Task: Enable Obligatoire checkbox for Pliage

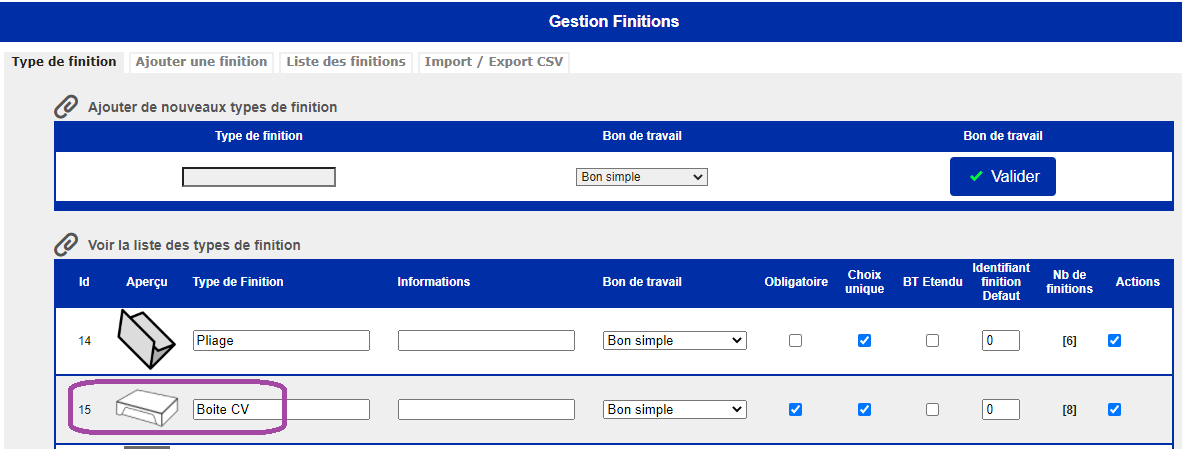Action: 795,341
